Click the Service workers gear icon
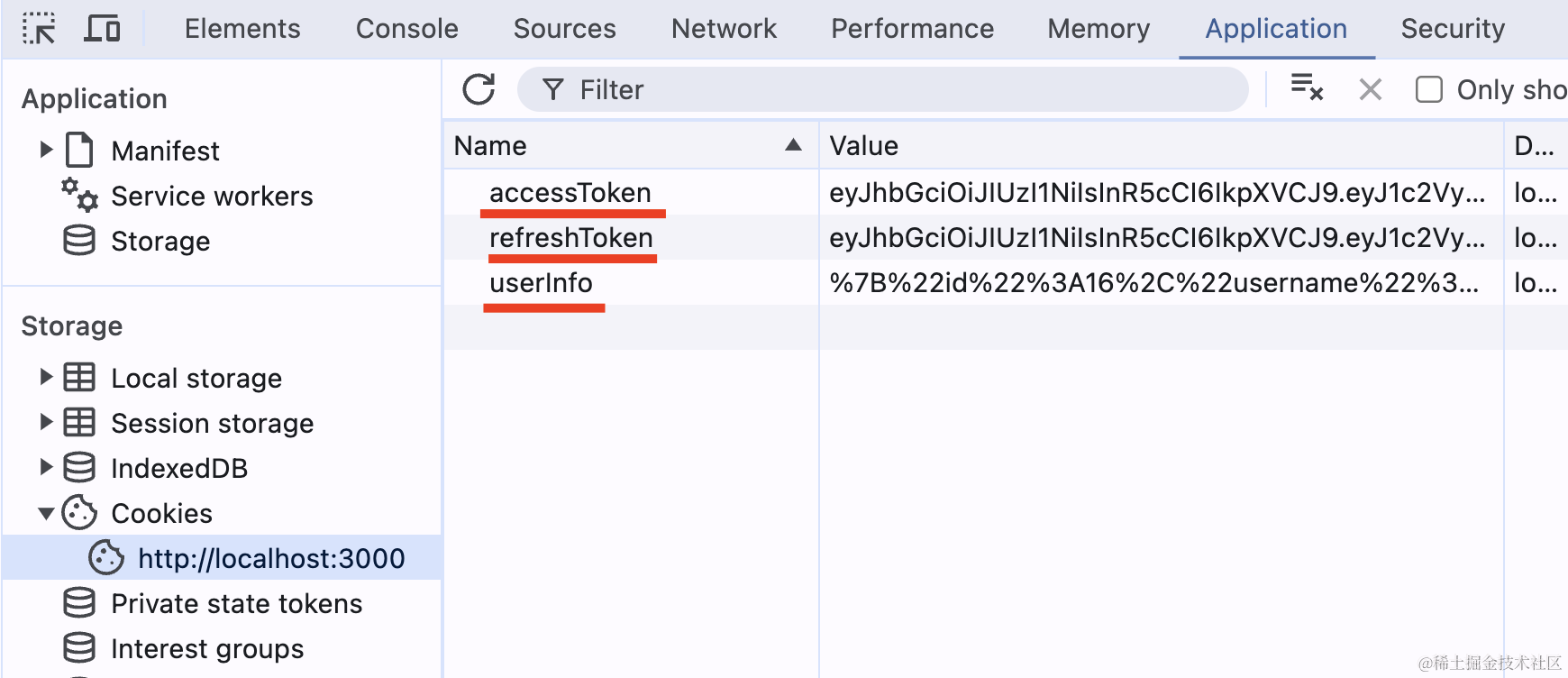 (x=79, y=195)
